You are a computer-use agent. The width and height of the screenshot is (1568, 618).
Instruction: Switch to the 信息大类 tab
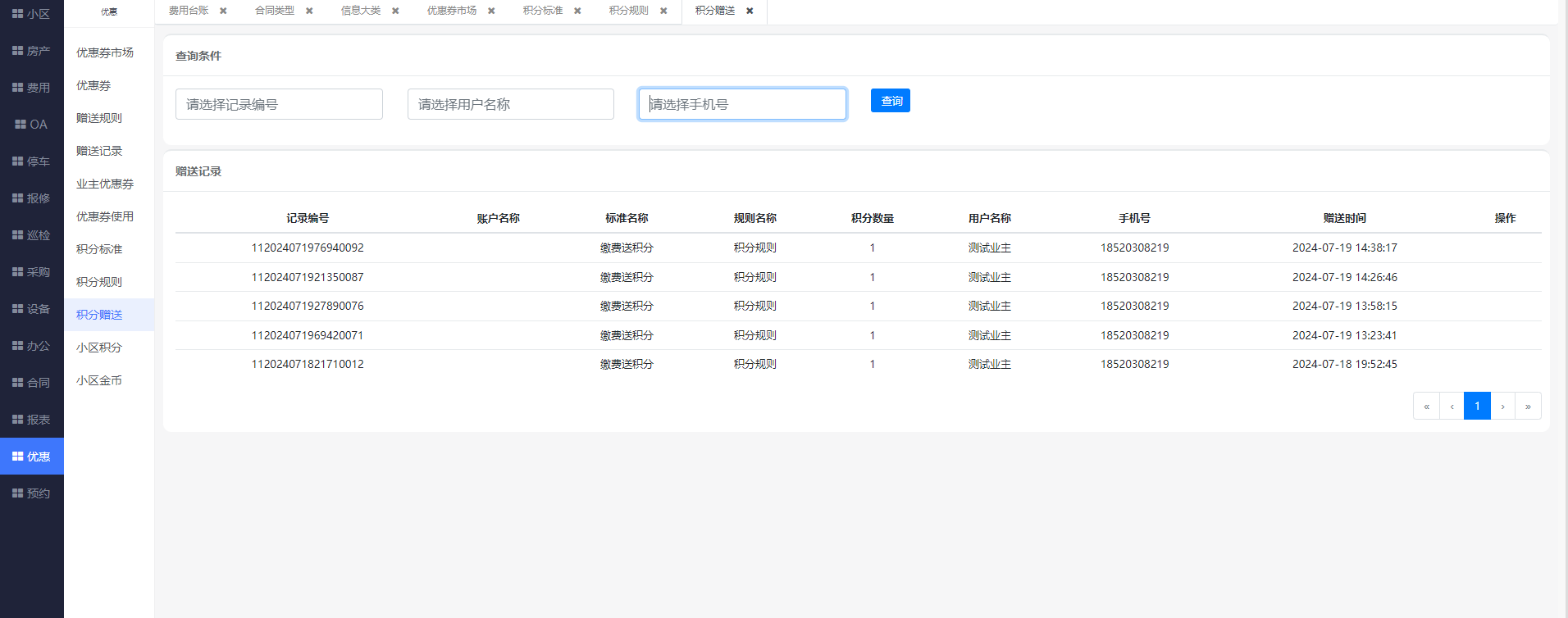(x=361, y=11)
